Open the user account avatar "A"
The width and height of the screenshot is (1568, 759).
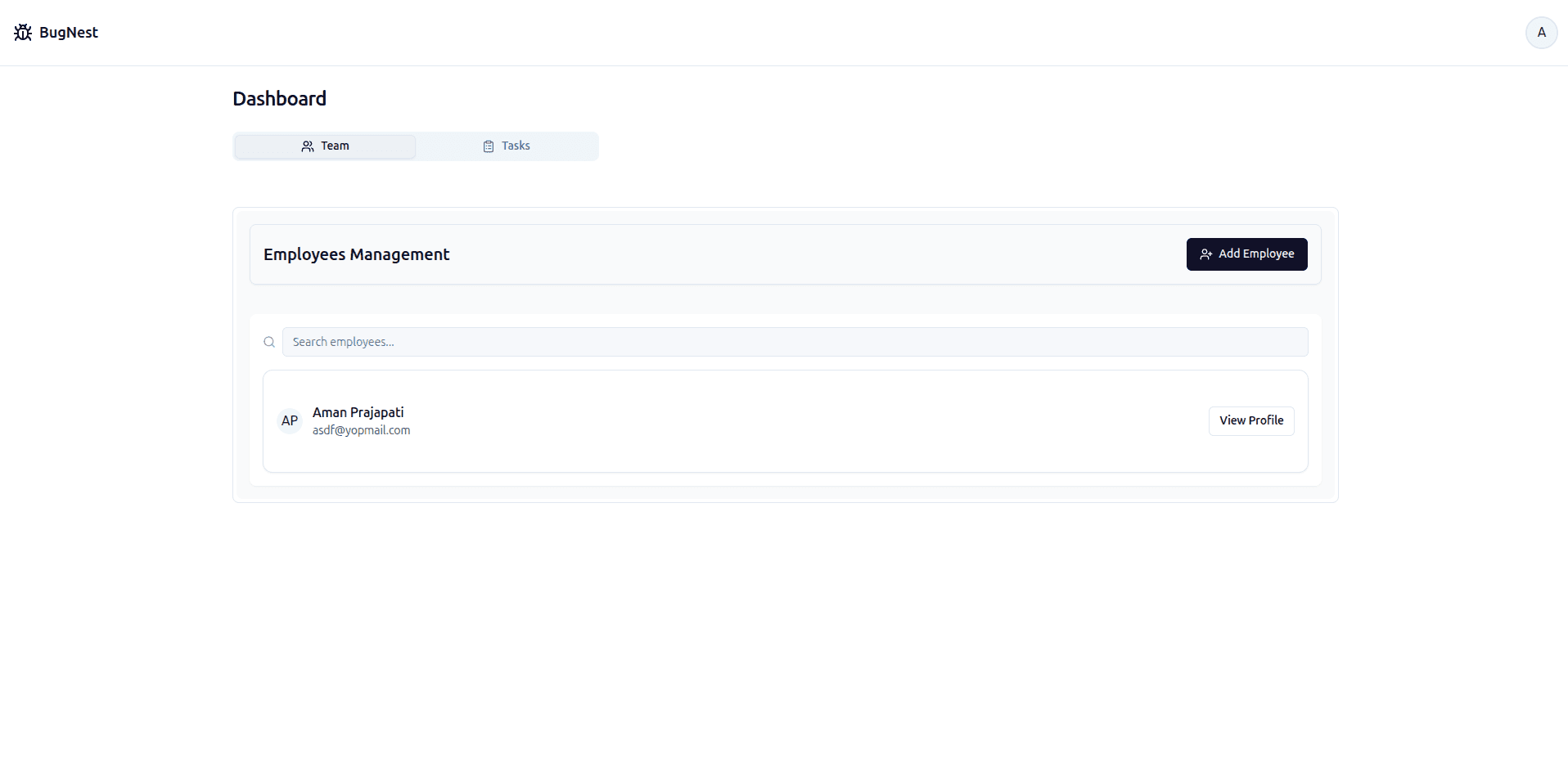pos(1541,33)
